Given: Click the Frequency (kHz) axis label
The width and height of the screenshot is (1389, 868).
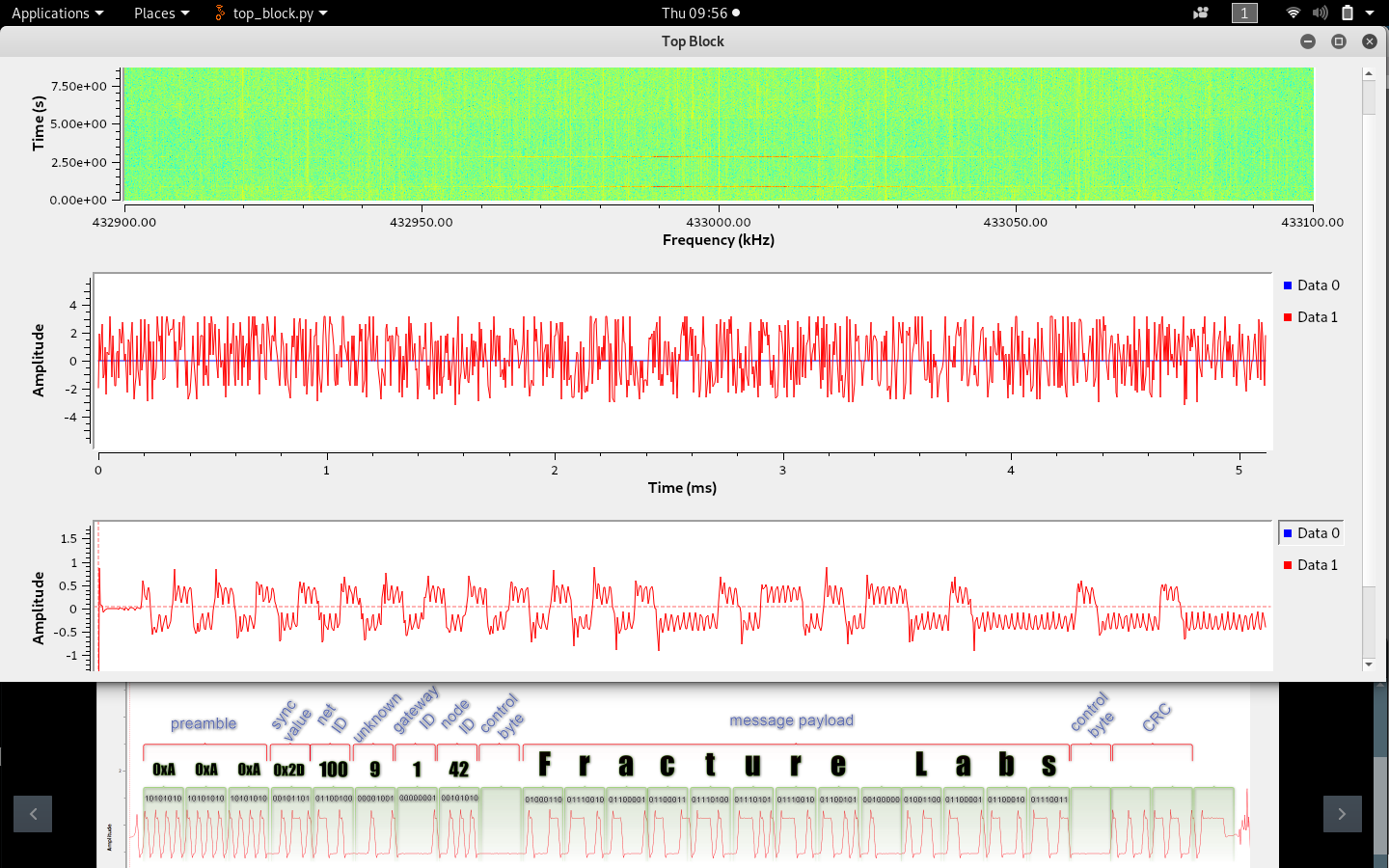Looking at the screenshot, I should coord(719,240).
